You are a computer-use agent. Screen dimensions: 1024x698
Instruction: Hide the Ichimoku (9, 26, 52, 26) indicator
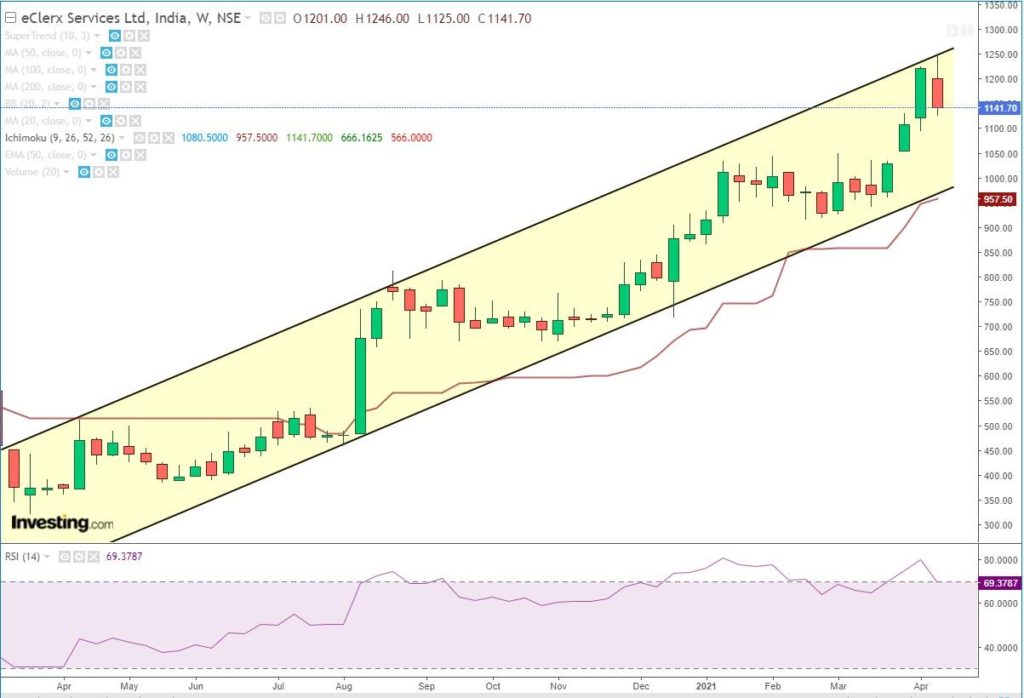[139, 138]
